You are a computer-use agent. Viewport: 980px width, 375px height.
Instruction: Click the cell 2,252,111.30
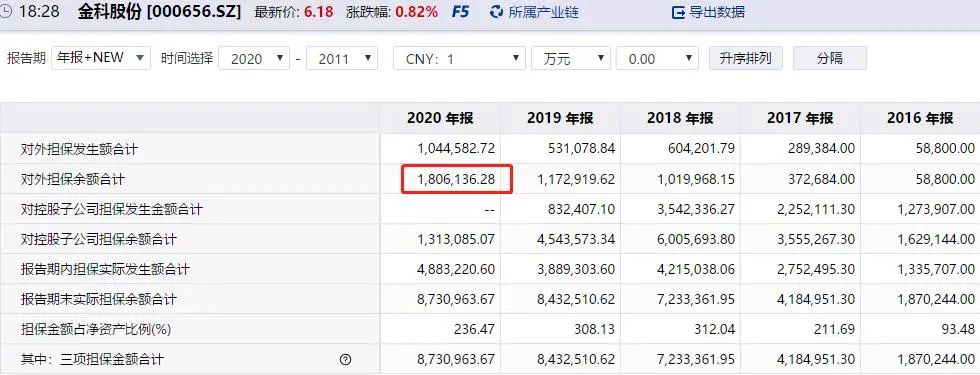coord(816,209)
